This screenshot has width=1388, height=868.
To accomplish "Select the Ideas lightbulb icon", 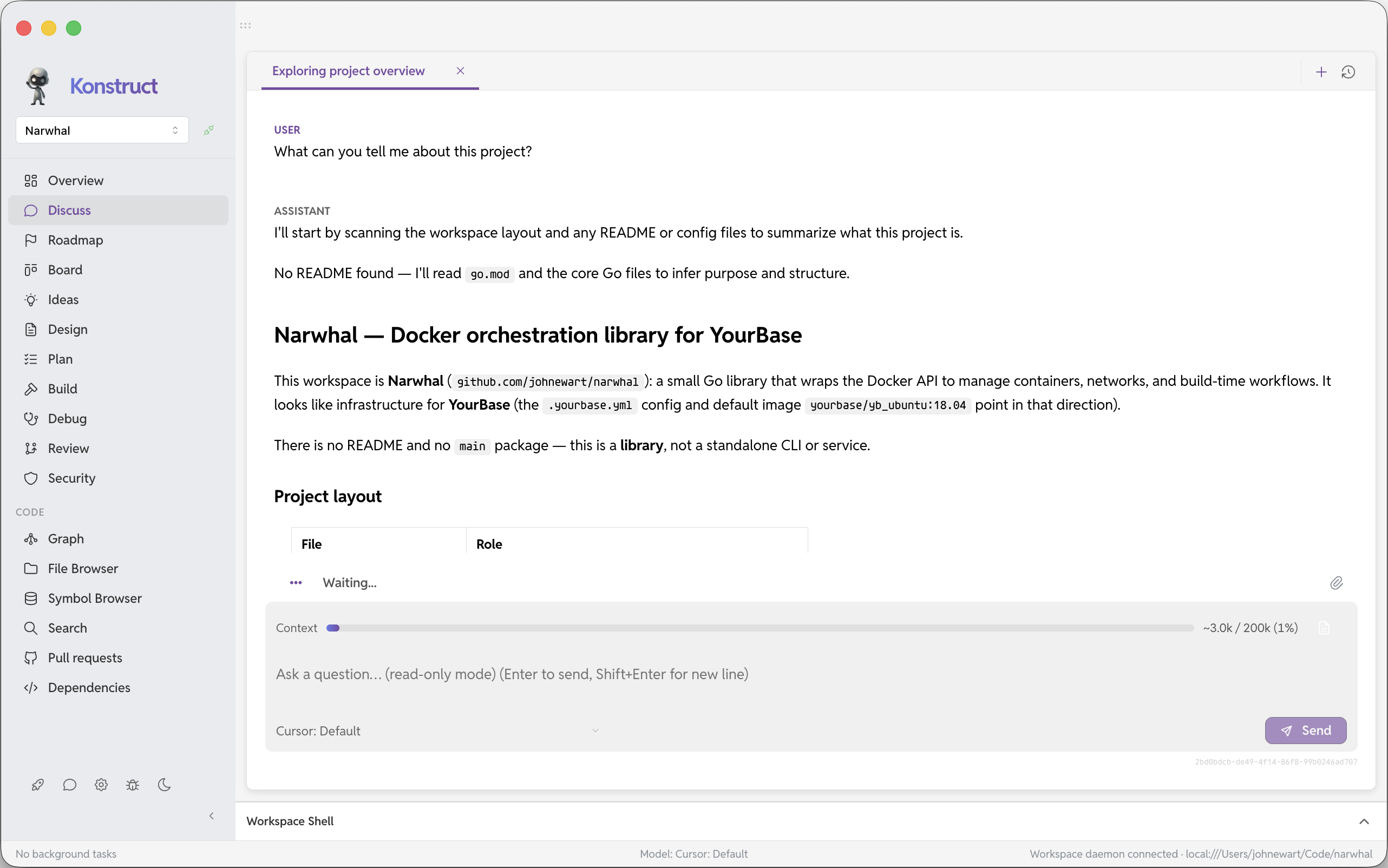I will (x=30, y=300).
